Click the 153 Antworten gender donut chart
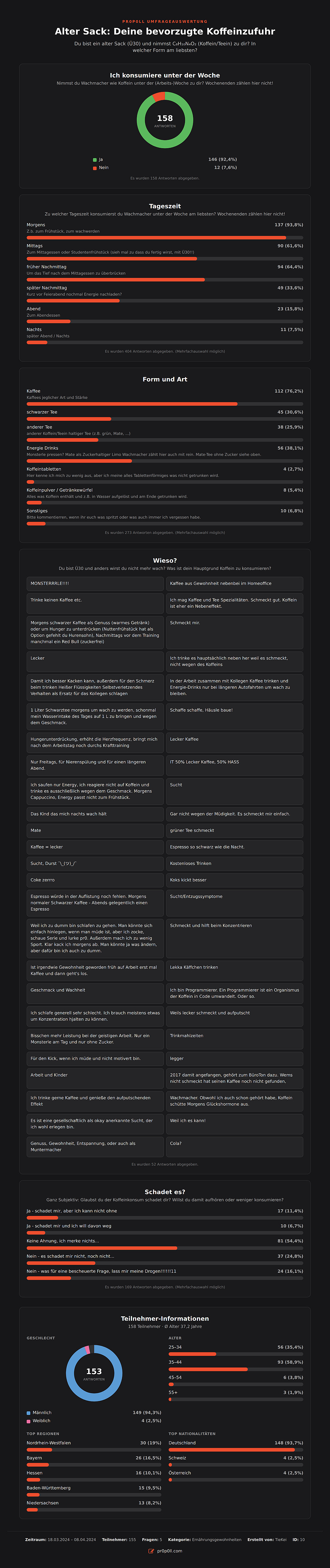 (94, 1374)
